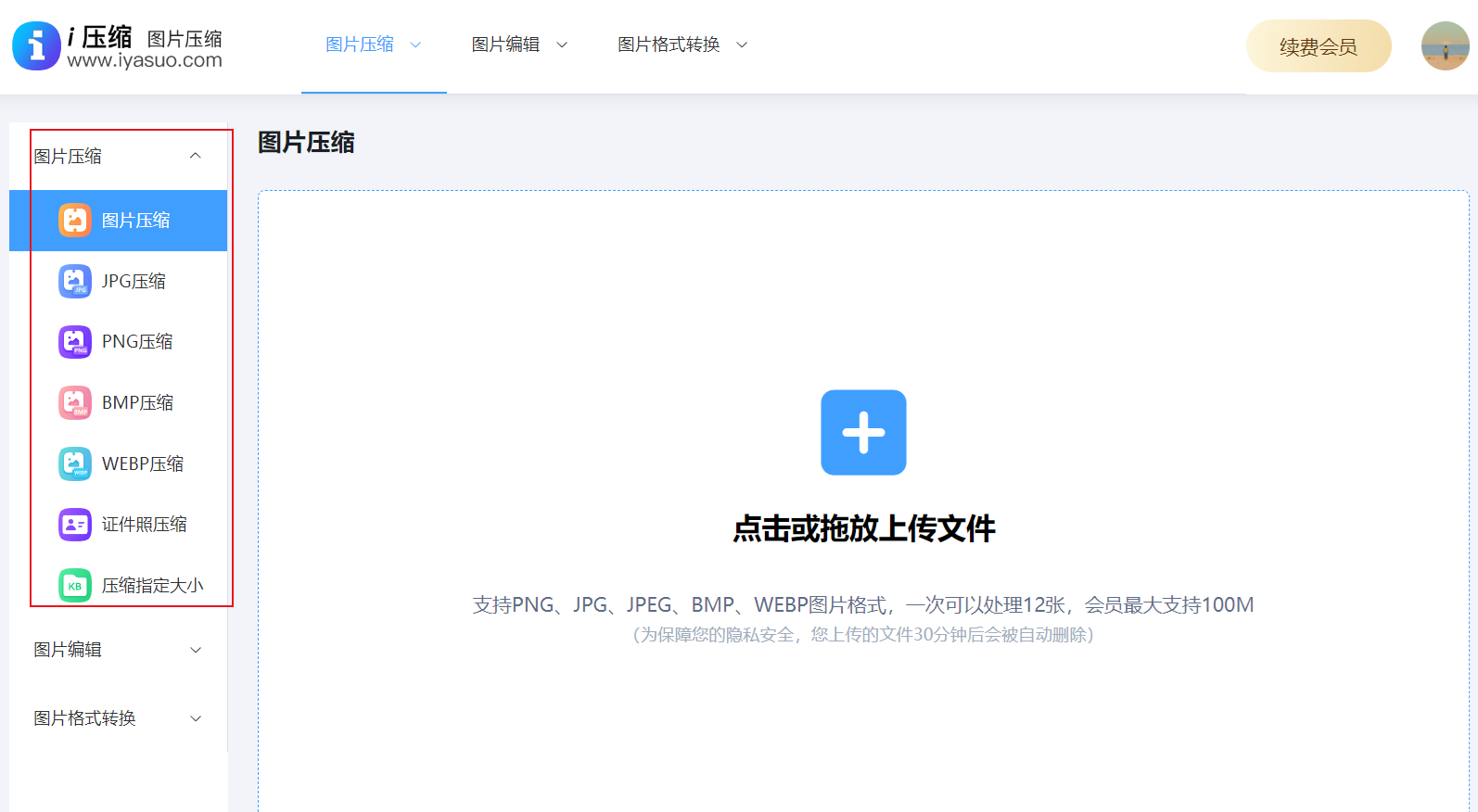This screenshot has height=812, width=1478.
Task: Open the 图片编辑 top navigation menu
Action: (x=518, y=44)
